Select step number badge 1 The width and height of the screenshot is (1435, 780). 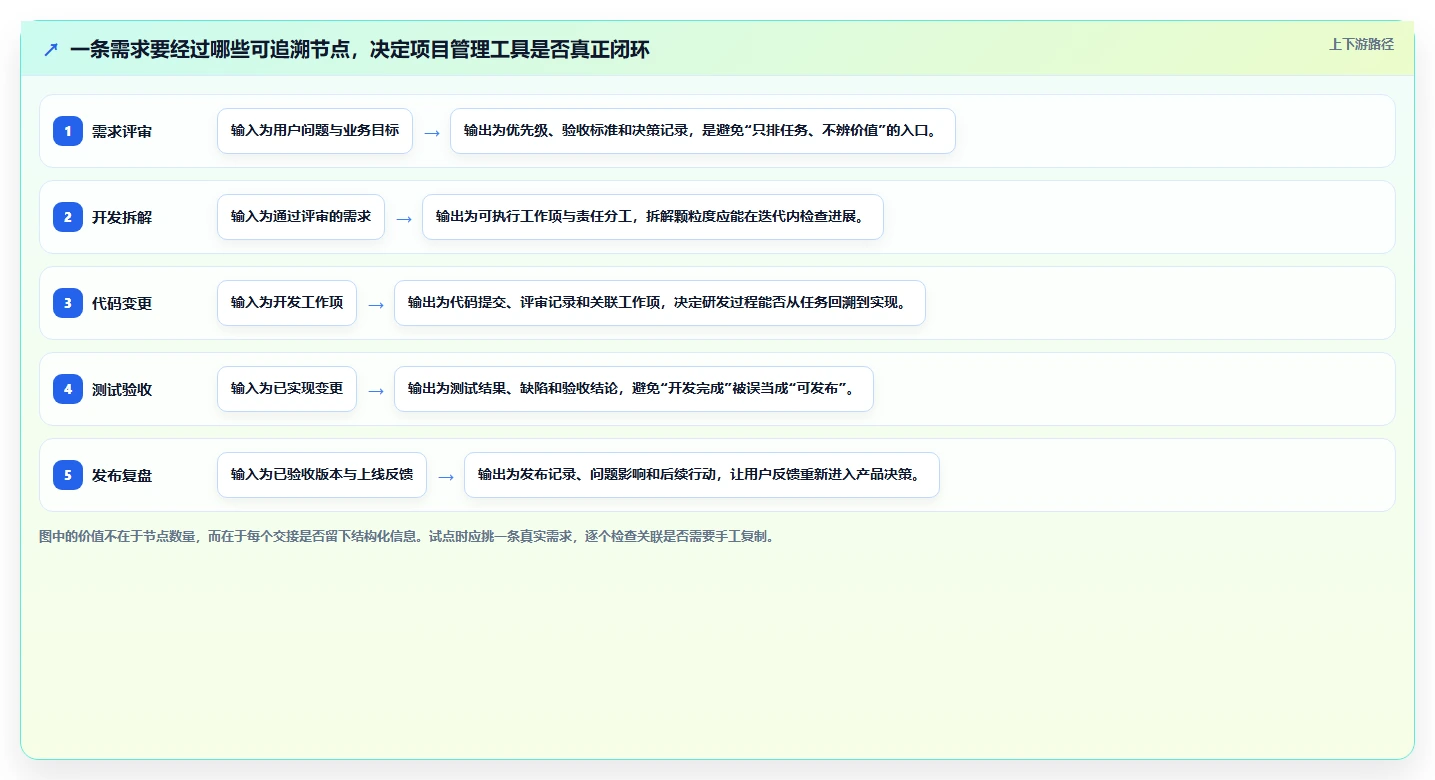pos(68,131)
